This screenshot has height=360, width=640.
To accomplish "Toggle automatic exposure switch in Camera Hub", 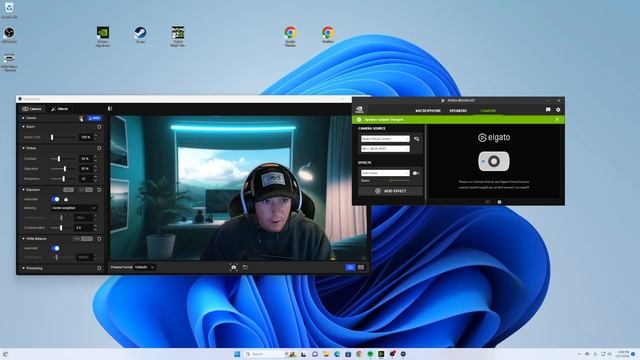I will pyautogui.click(x=56, y=199).
